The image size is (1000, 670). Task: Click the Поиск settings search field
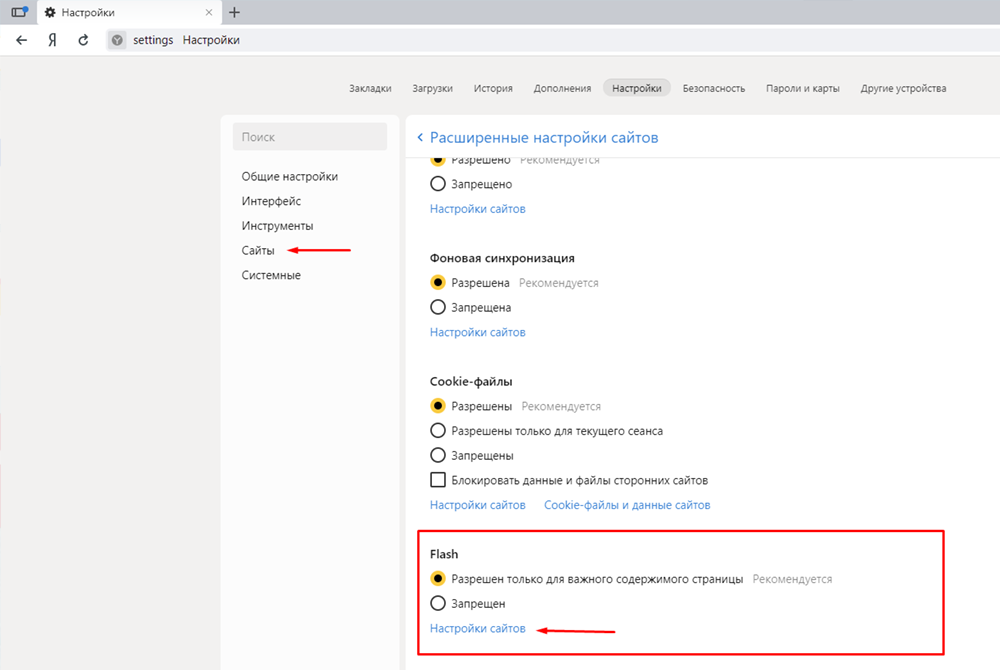309,137
